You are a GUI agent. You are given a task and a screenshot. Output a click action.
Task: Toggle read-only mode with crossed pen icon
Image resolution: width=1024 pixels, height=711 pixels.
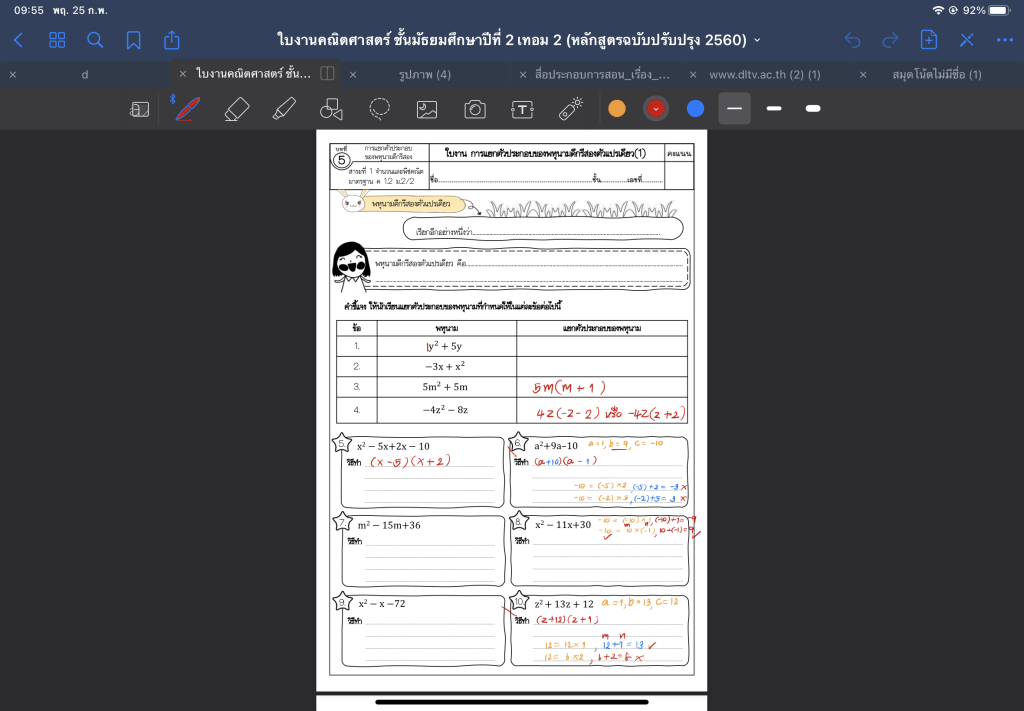[x=967, y=40]
